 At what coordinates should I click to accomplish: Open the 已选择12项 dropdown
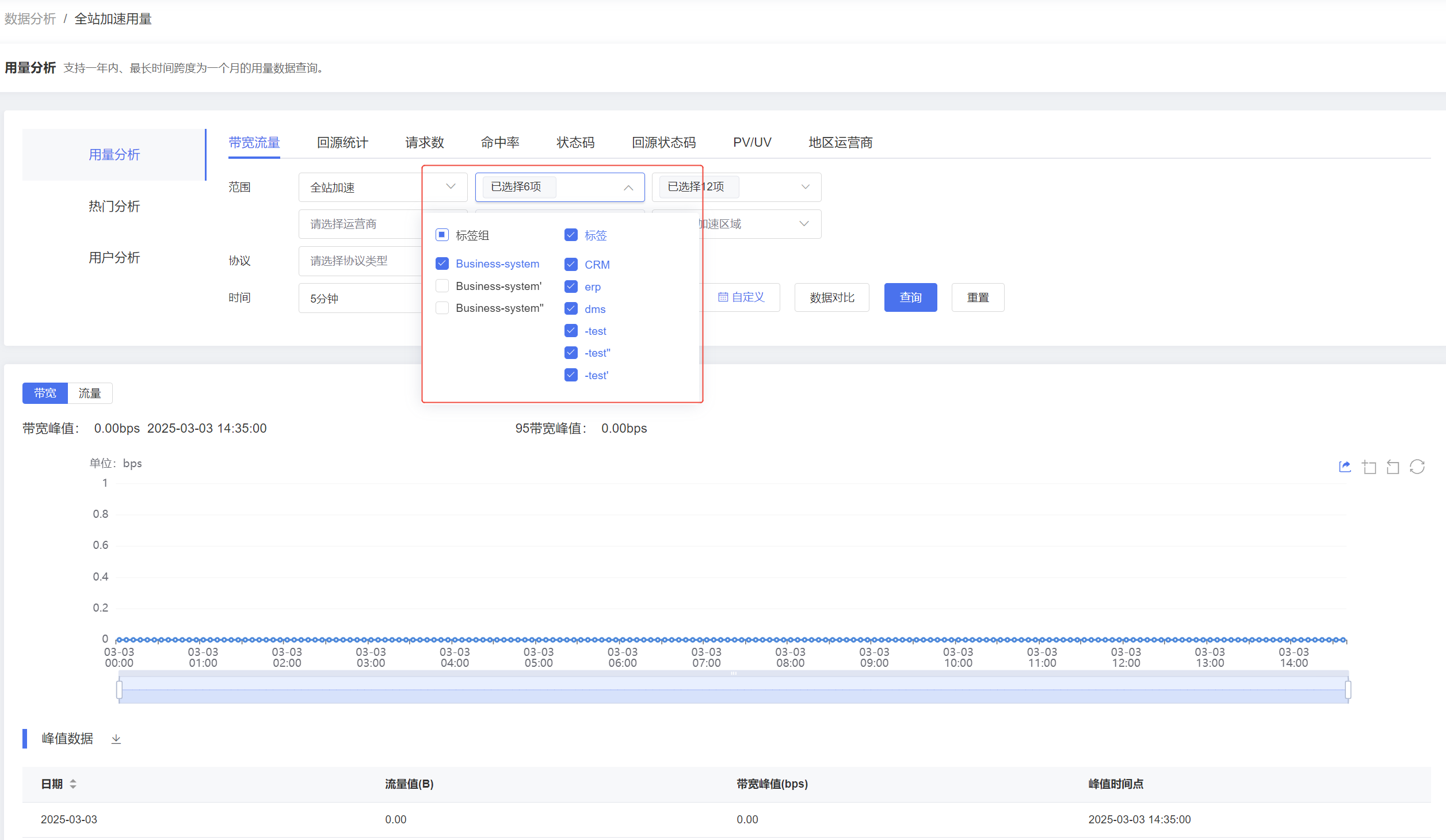coord(737,187)
